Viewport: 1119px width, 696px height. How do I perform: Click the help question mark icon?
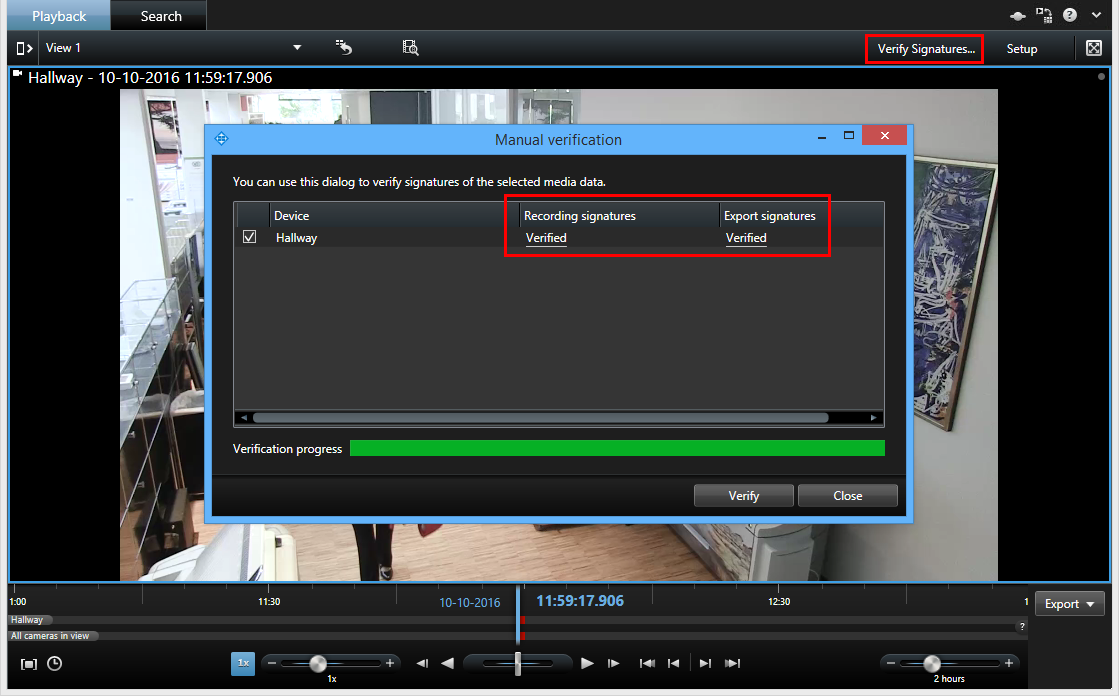(x=1070, y=15)
